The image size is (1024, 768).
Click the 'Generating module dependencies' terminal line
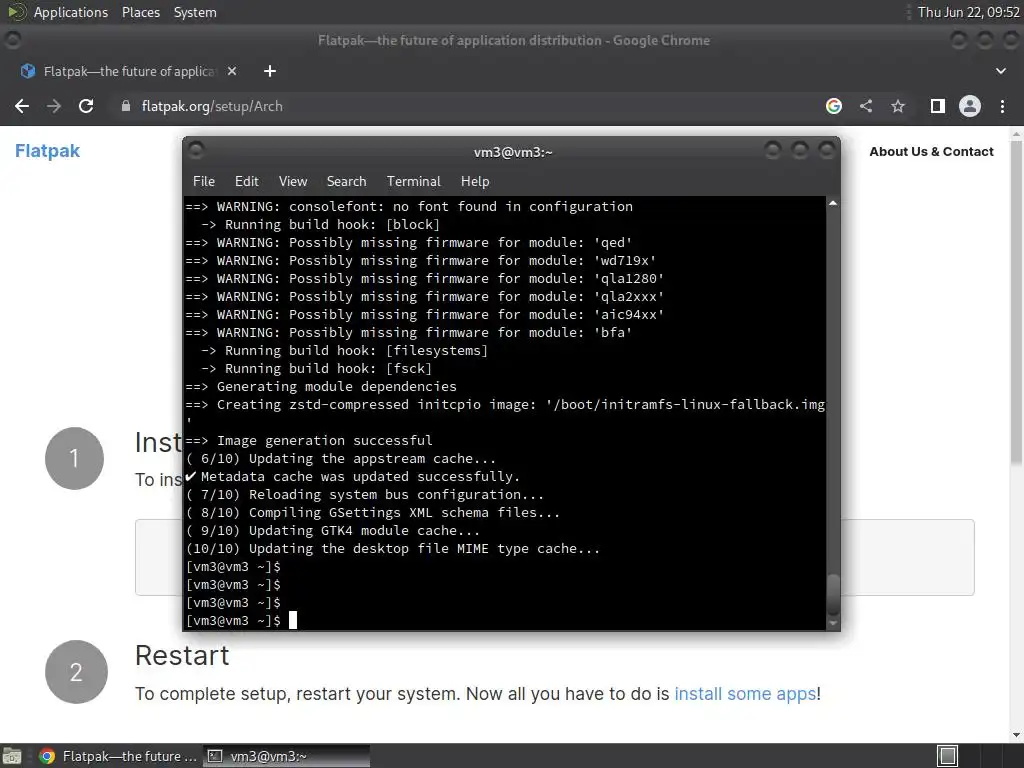pos(321,387)
